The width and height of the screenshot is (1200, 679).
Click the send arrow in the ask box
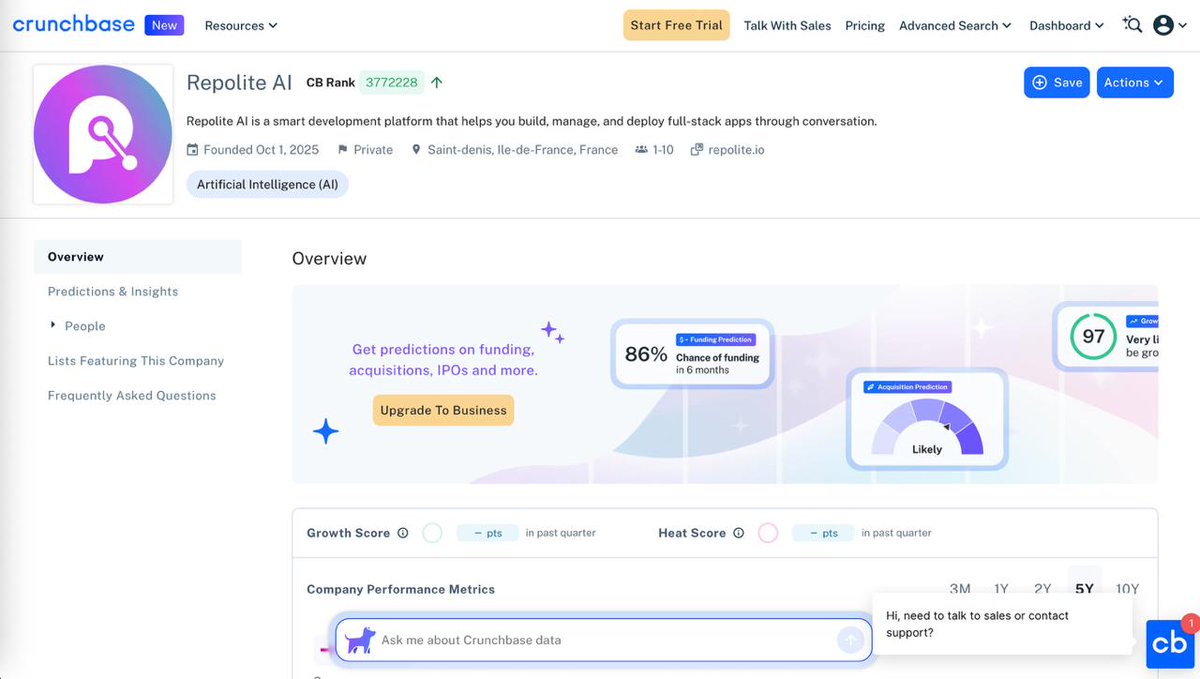(850, 640)
